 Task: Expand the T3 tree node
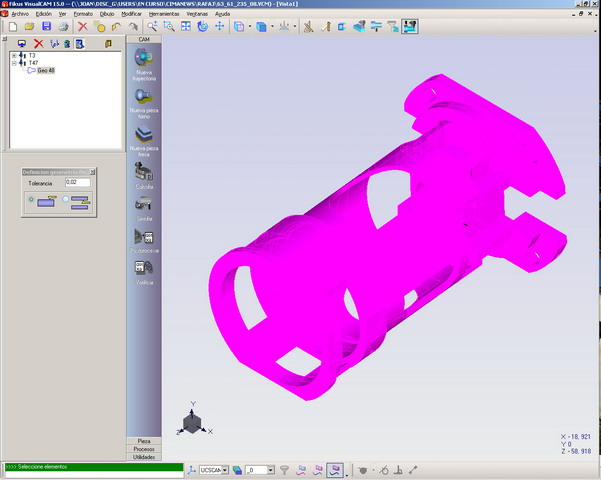point(14,55)
